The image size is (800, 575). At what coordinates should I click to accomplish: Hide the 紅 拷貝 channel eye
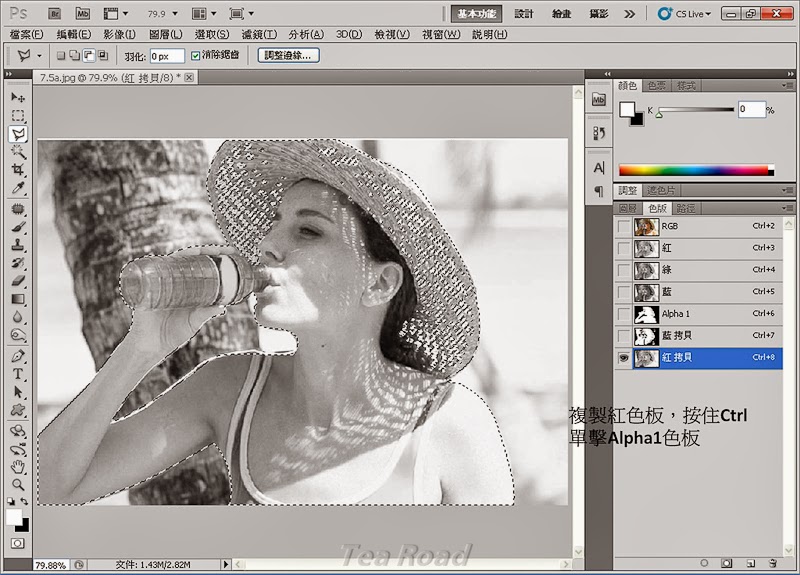(x=625, y=357)
